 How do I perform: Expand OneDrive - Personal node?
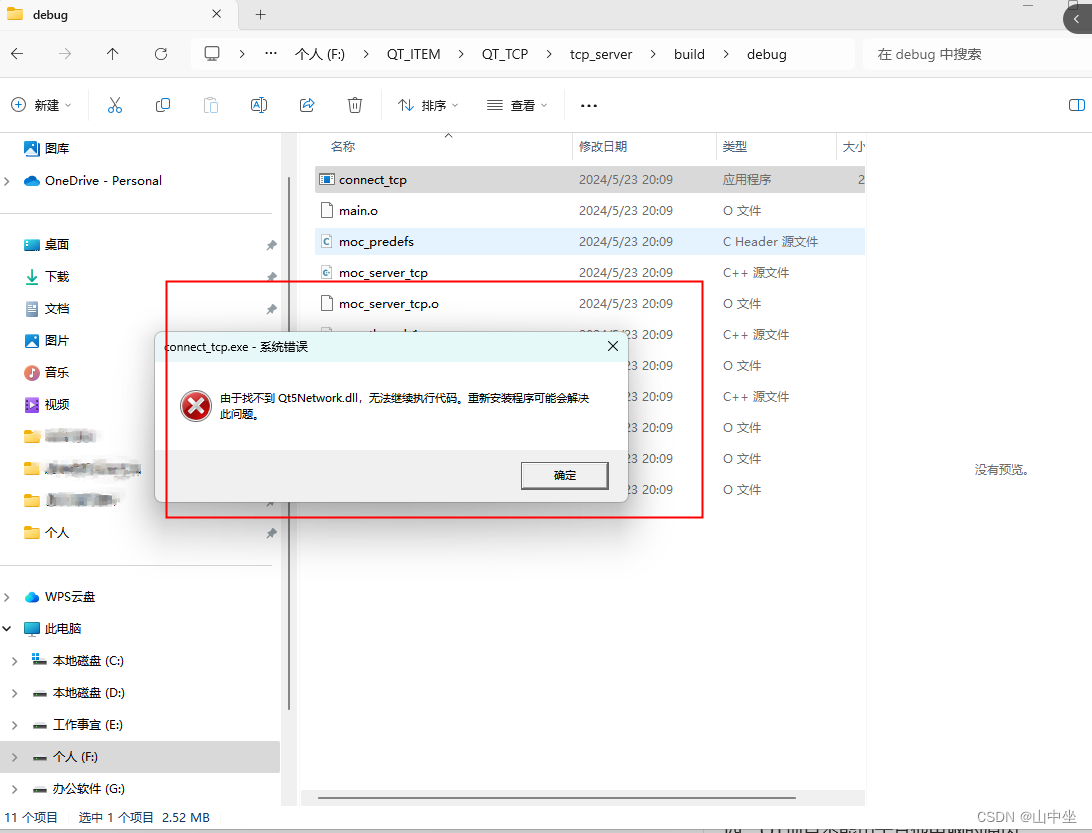7,181
